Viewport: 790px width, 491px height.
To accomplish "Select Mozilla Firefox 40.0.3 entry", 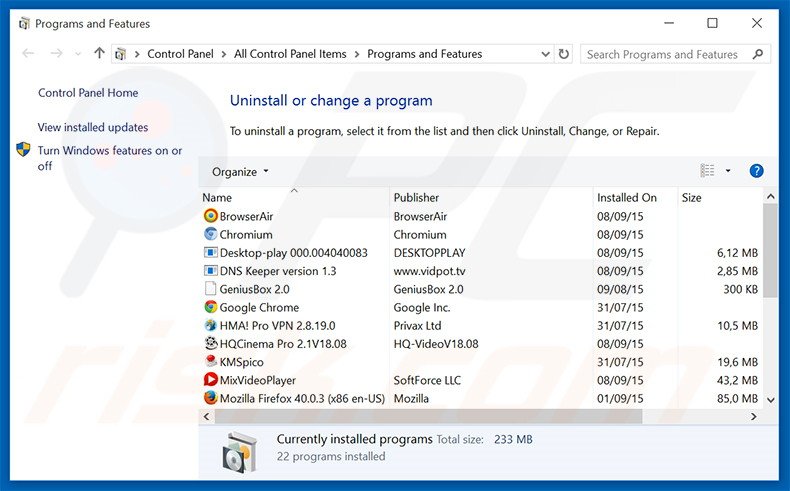I will (302, 398).
